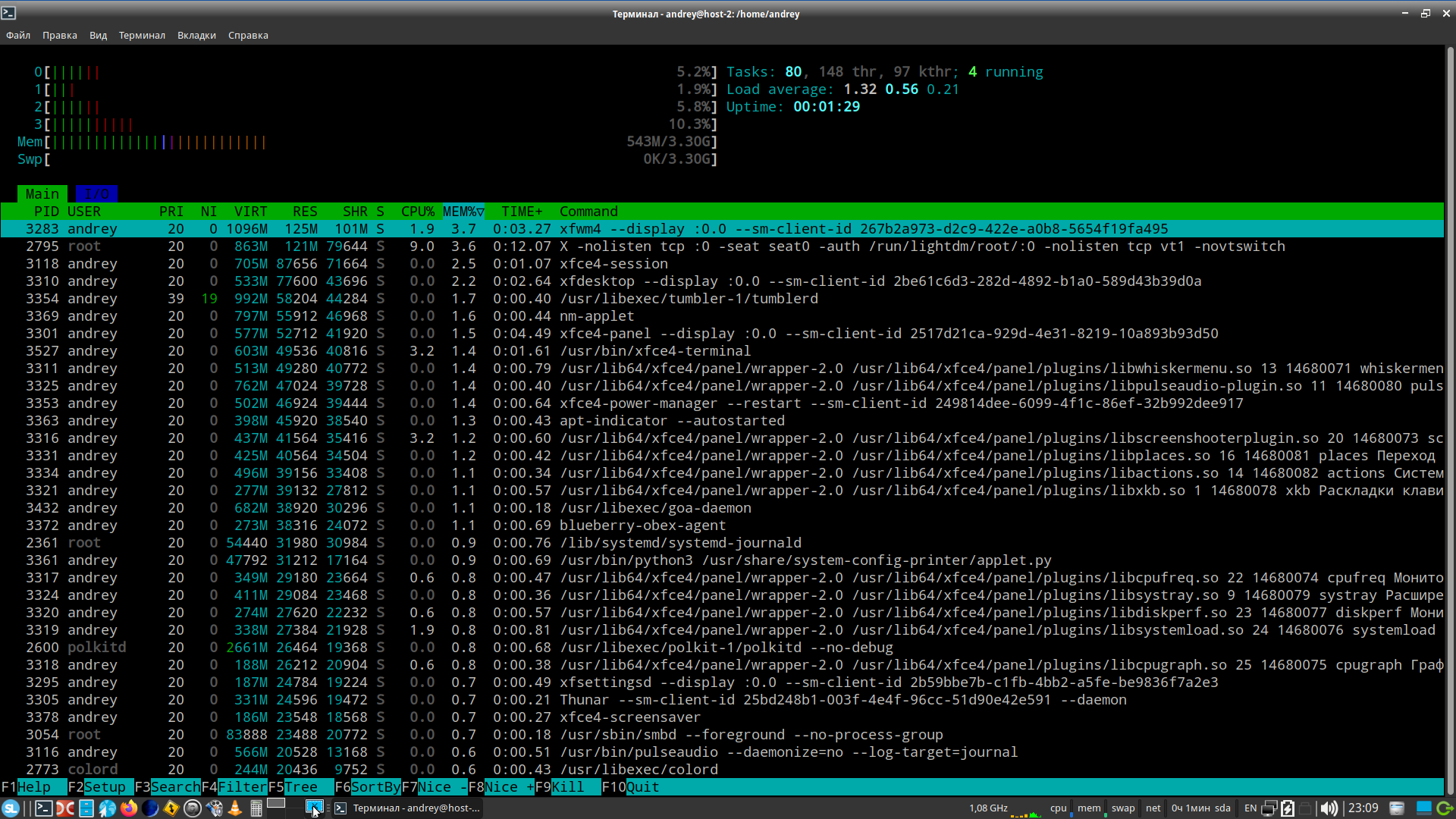Open the whisker menu start button
The height and width of the screenshot is (819, 1456).
[x=11, y=808]
